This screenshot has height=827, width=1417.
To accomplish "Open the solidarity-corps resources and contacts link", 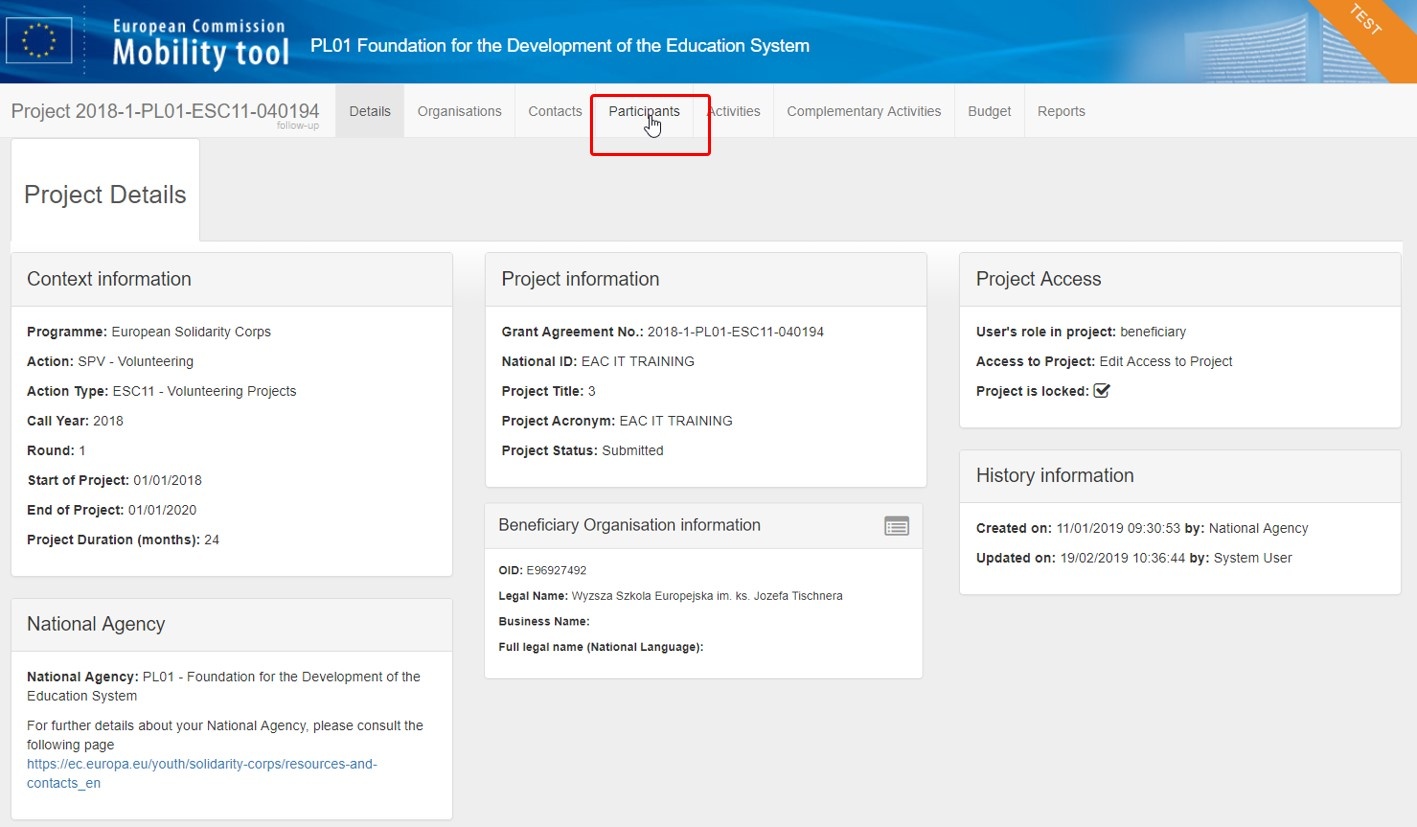I will pos(202,773).
